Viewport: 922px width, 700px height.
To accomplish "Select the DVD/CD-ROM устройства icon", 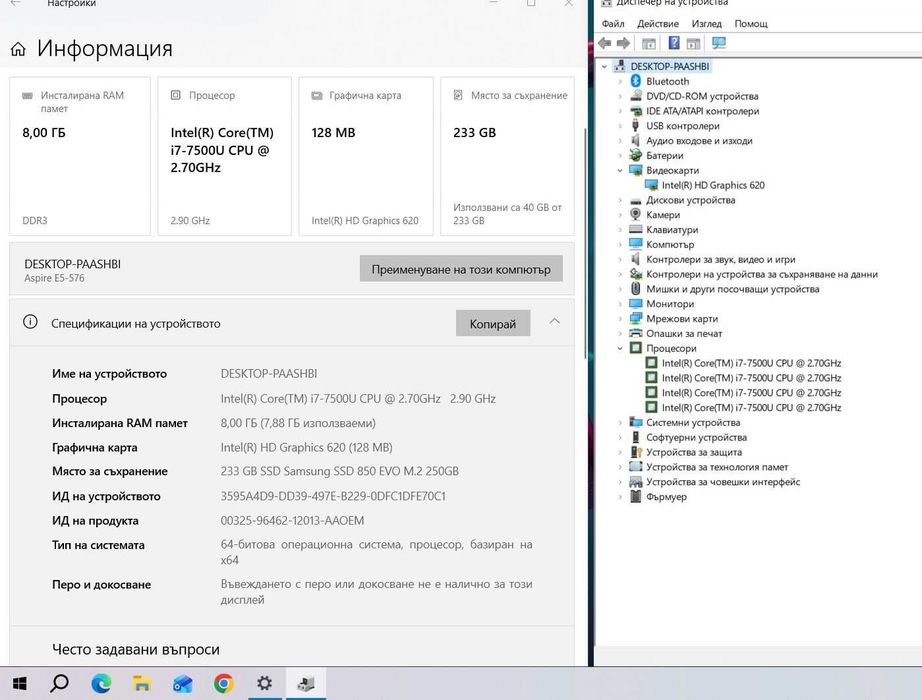I will [x=635, y=96].
